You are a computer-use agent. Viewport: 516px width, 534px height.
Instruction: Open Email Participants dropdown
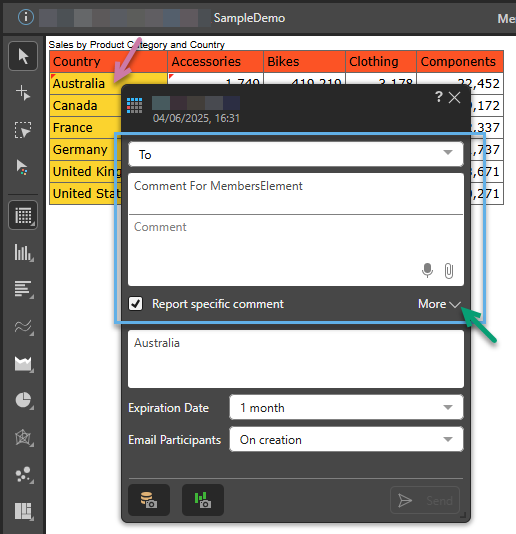(346, 439)
